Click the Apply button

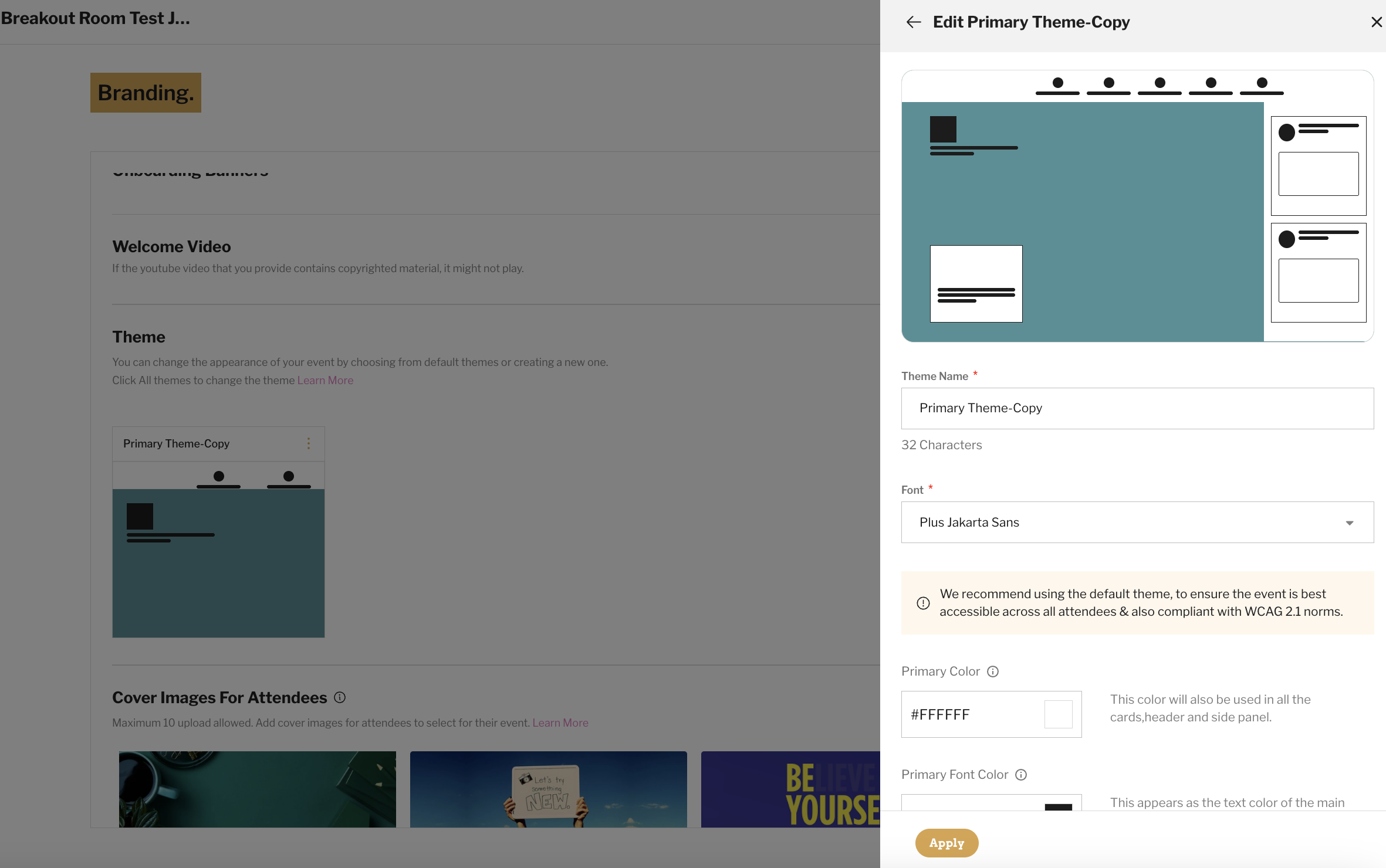tap(946, 843)
